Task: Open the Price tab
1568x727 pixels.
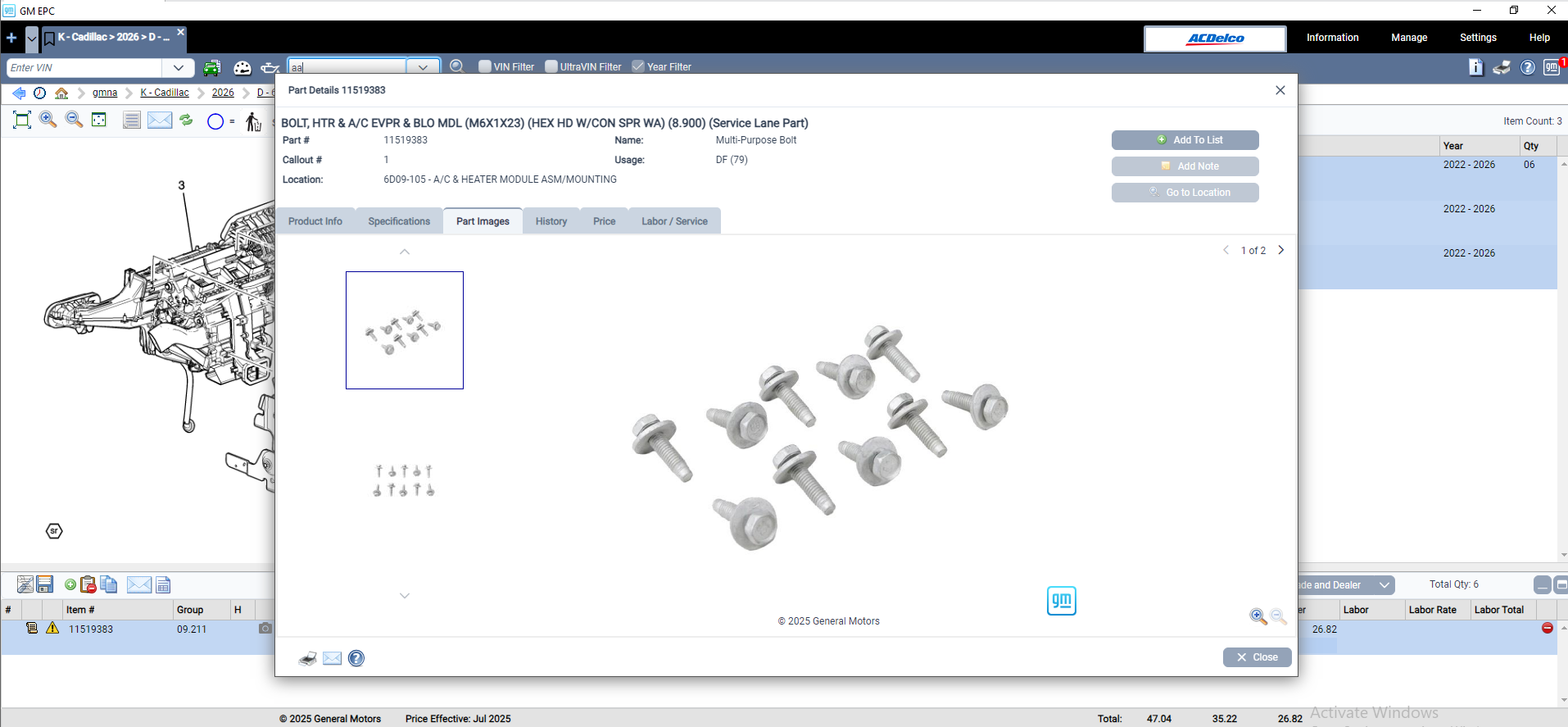Action: [x=605, y=221]
